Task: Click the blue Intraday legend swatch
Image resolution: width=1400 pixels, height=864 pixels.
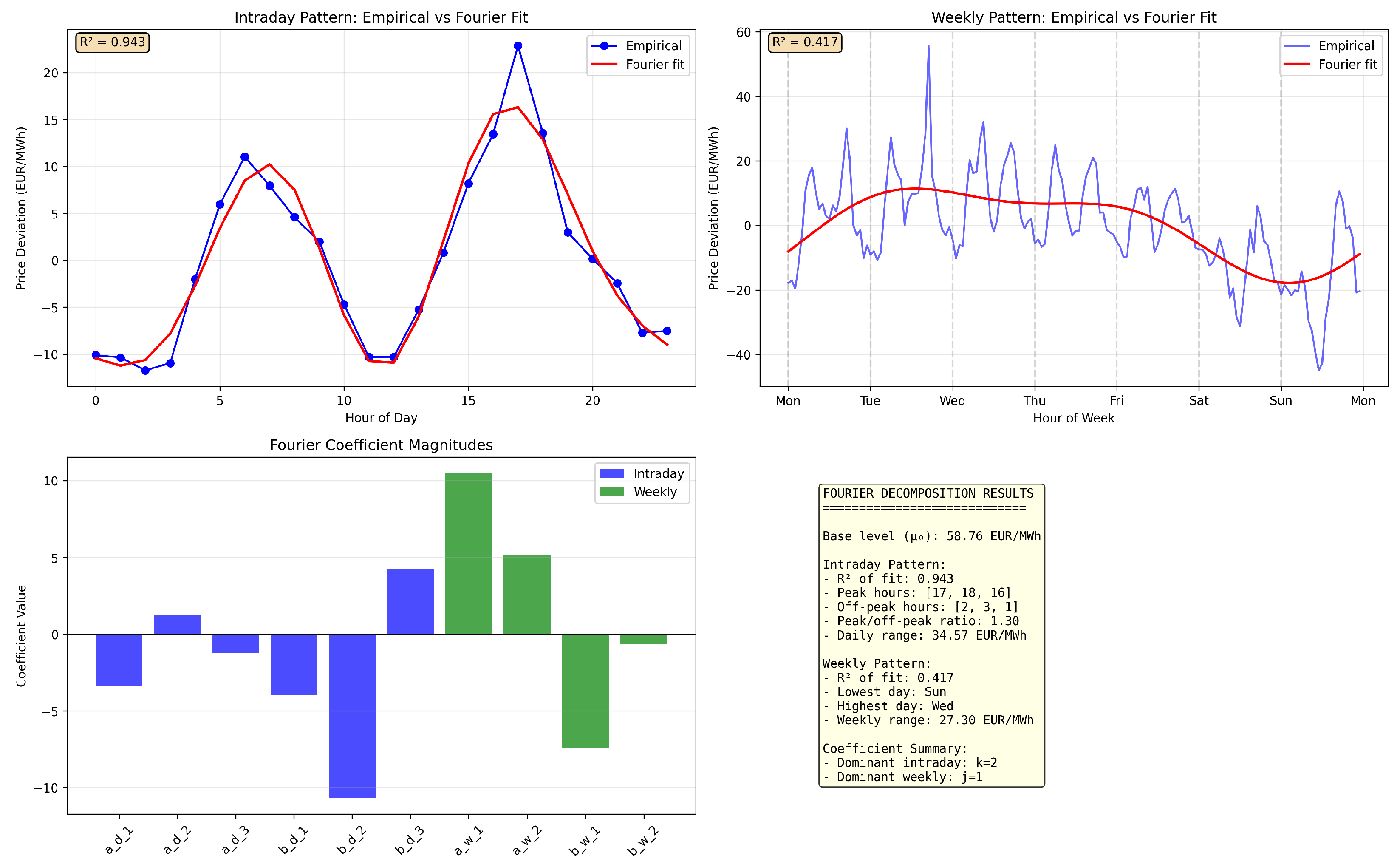Action: click(612, 473)
